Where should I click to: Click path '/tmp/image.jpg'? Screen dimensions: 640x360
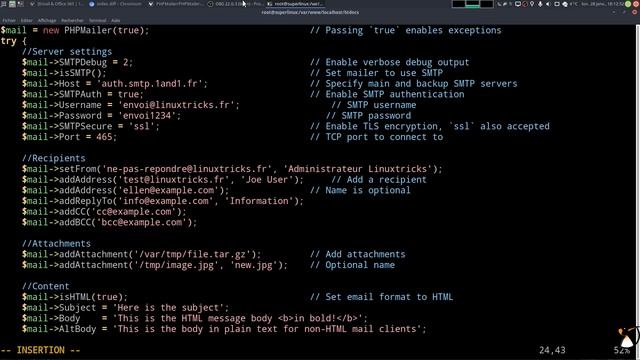pos(176,265)
